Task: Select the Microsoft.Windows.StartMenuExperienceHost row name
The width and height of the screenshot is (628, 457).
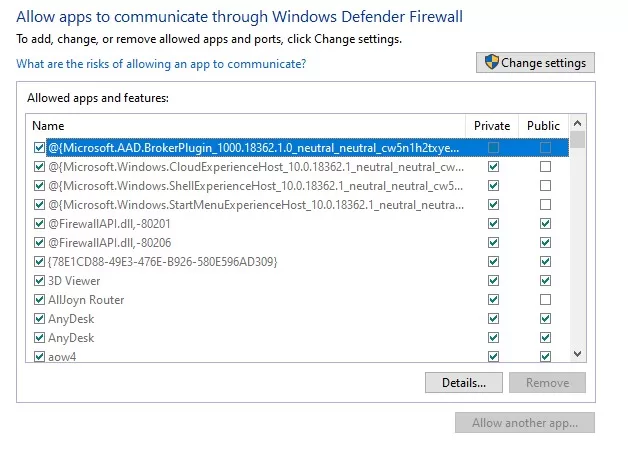Action: [256, 205]
